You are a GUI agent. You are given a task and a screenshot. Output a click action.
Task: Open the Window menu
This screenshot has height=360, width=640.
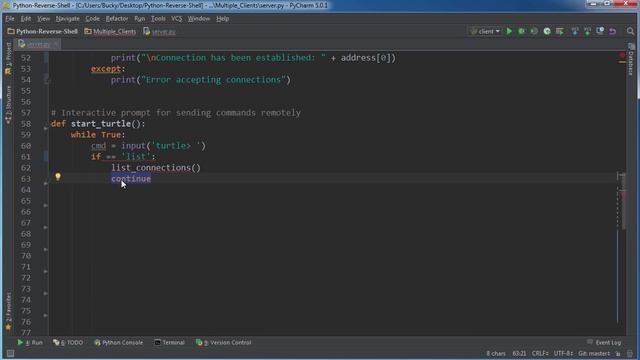pyautogui.click(x=199, y=19)
